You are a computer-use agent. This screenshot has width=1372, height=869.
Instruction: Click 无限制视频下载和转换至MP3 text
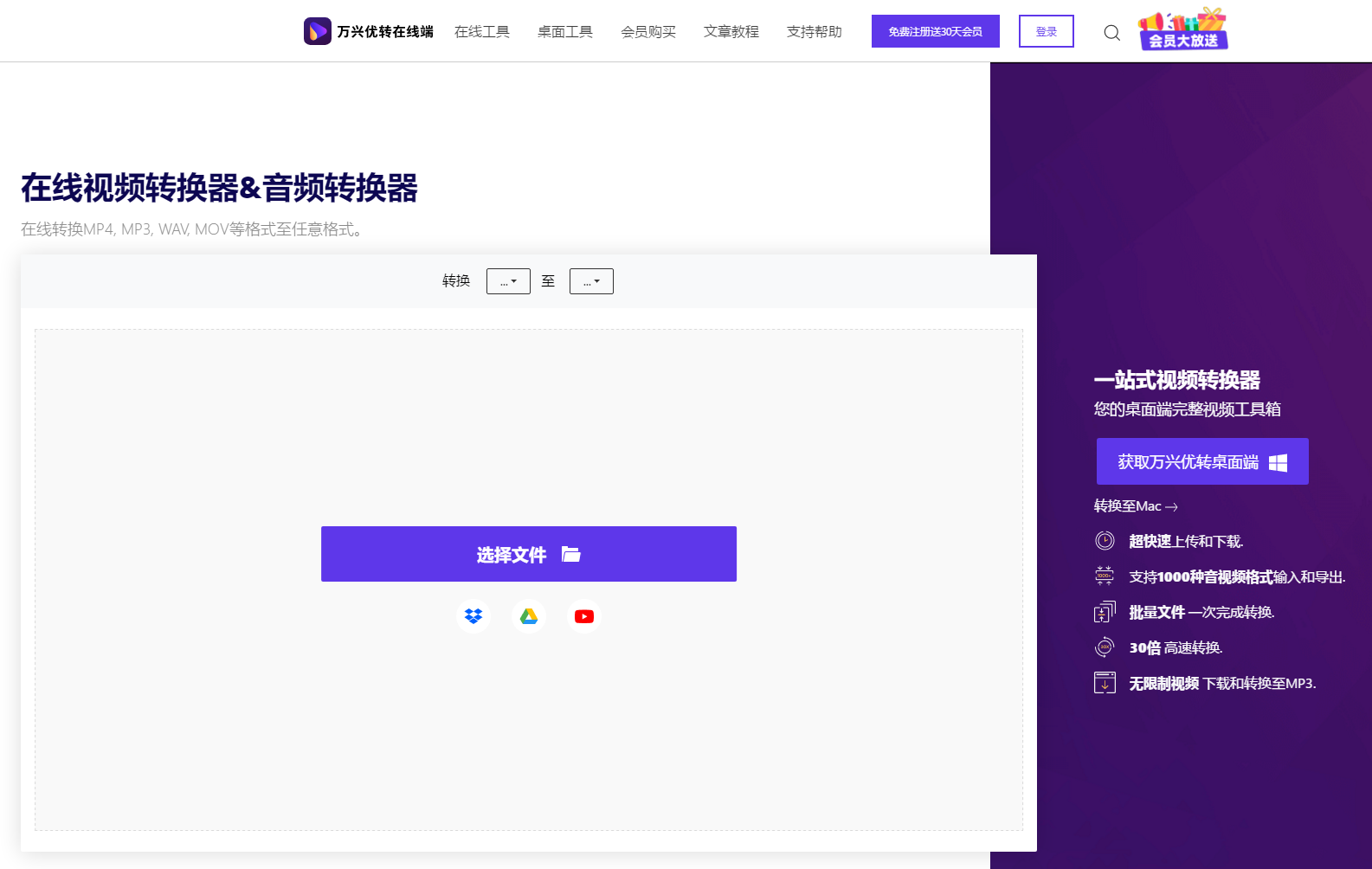[1222, 683]
